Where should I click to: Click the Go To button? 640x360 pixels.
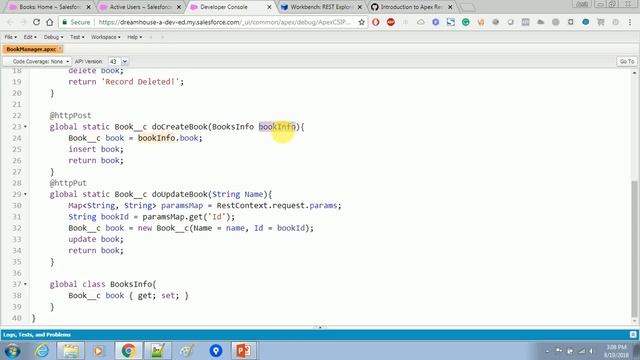click(x=627, y=61)
